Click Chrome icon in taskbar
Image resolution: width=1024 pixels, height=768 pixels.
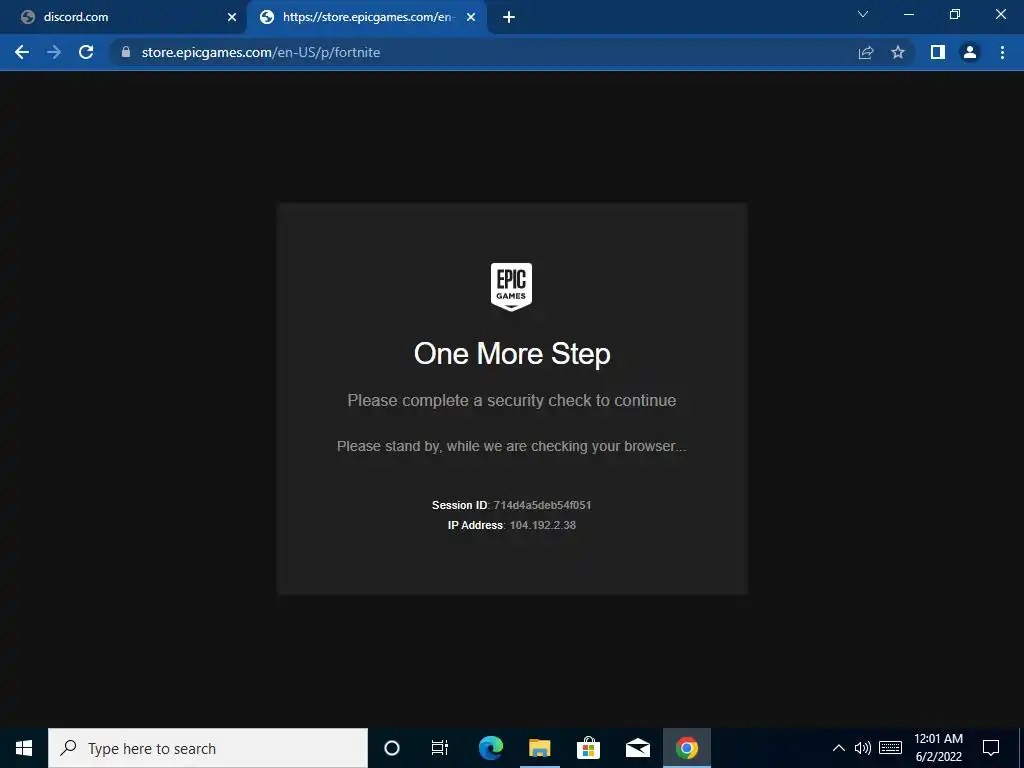click(686, 748)
